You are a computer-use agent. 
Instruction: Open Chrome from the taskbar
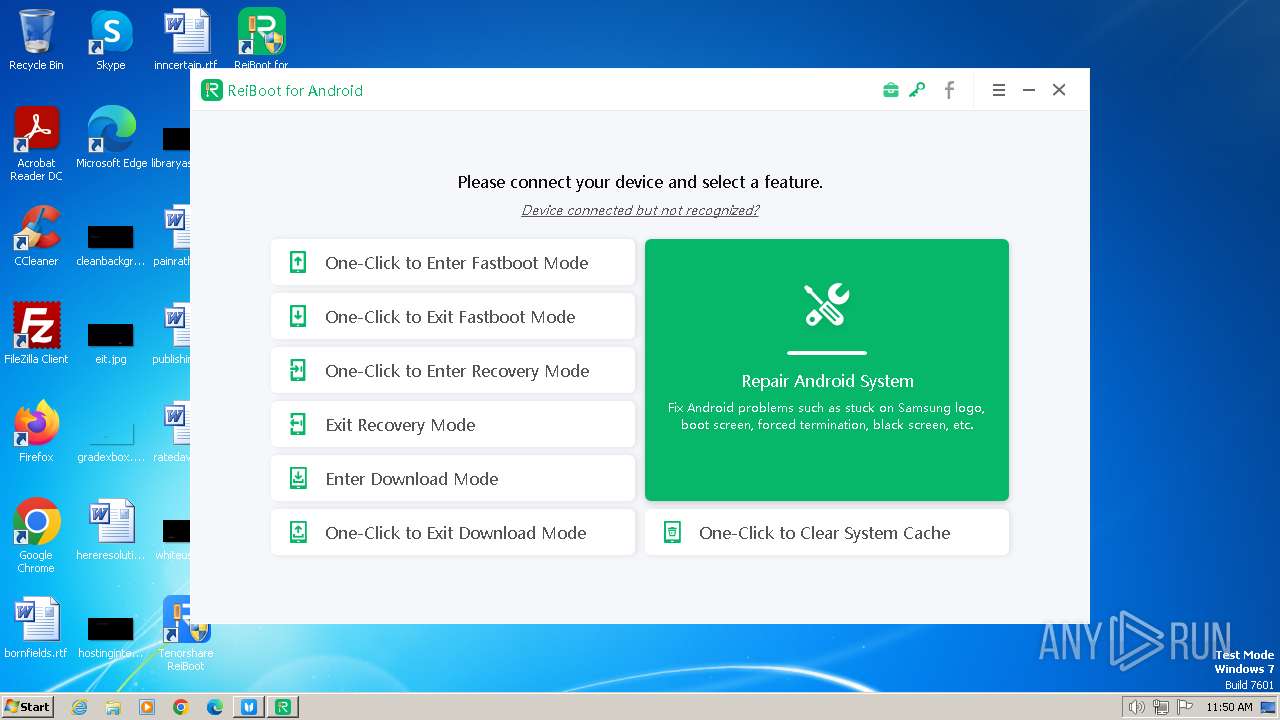click(x=181, y=707)
